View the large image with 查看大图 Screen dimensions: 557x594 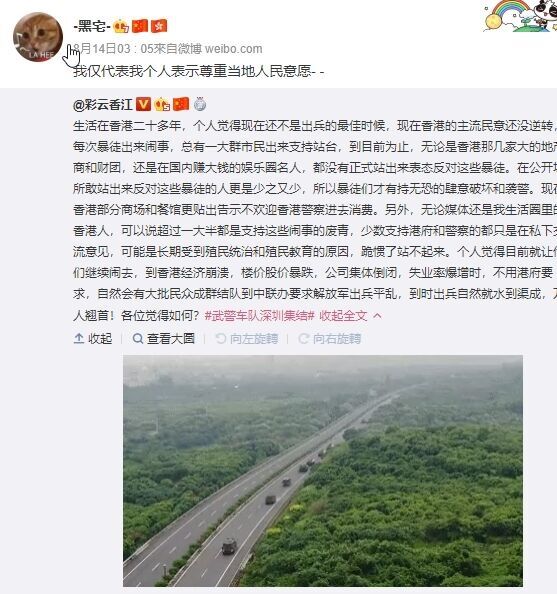click(164, 338)
